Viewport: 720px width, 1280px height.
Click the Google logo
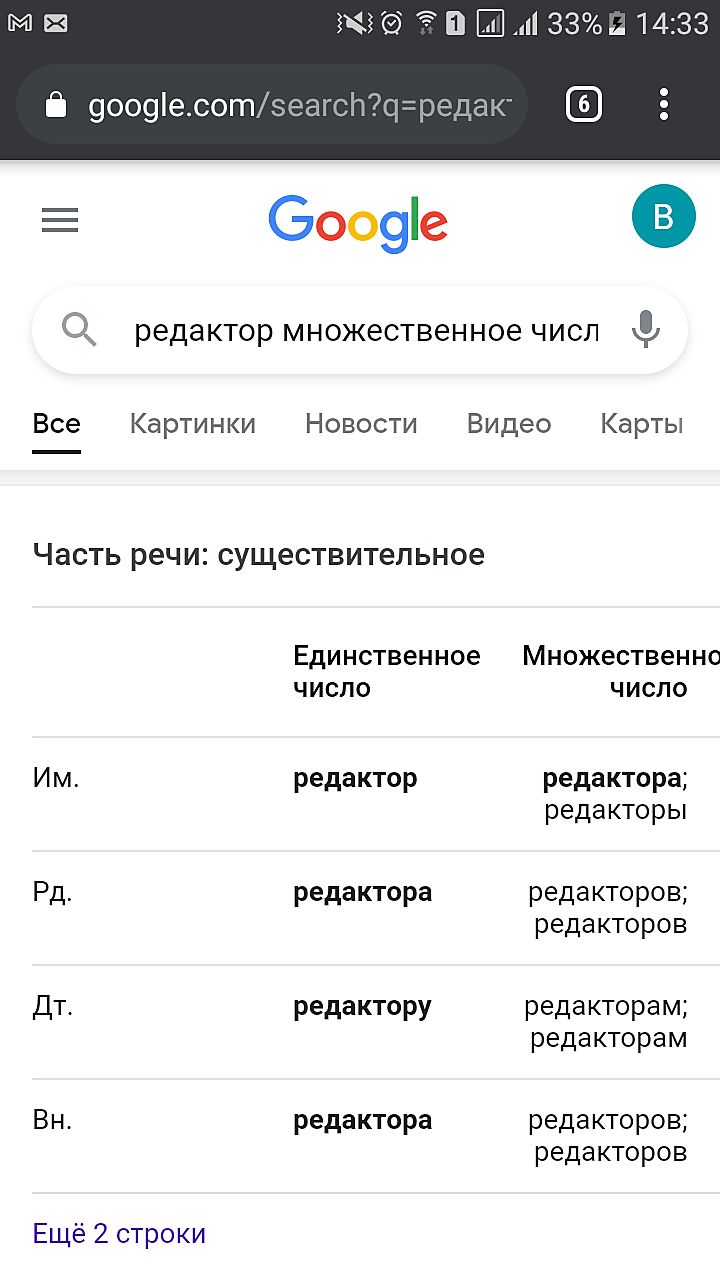358,223
